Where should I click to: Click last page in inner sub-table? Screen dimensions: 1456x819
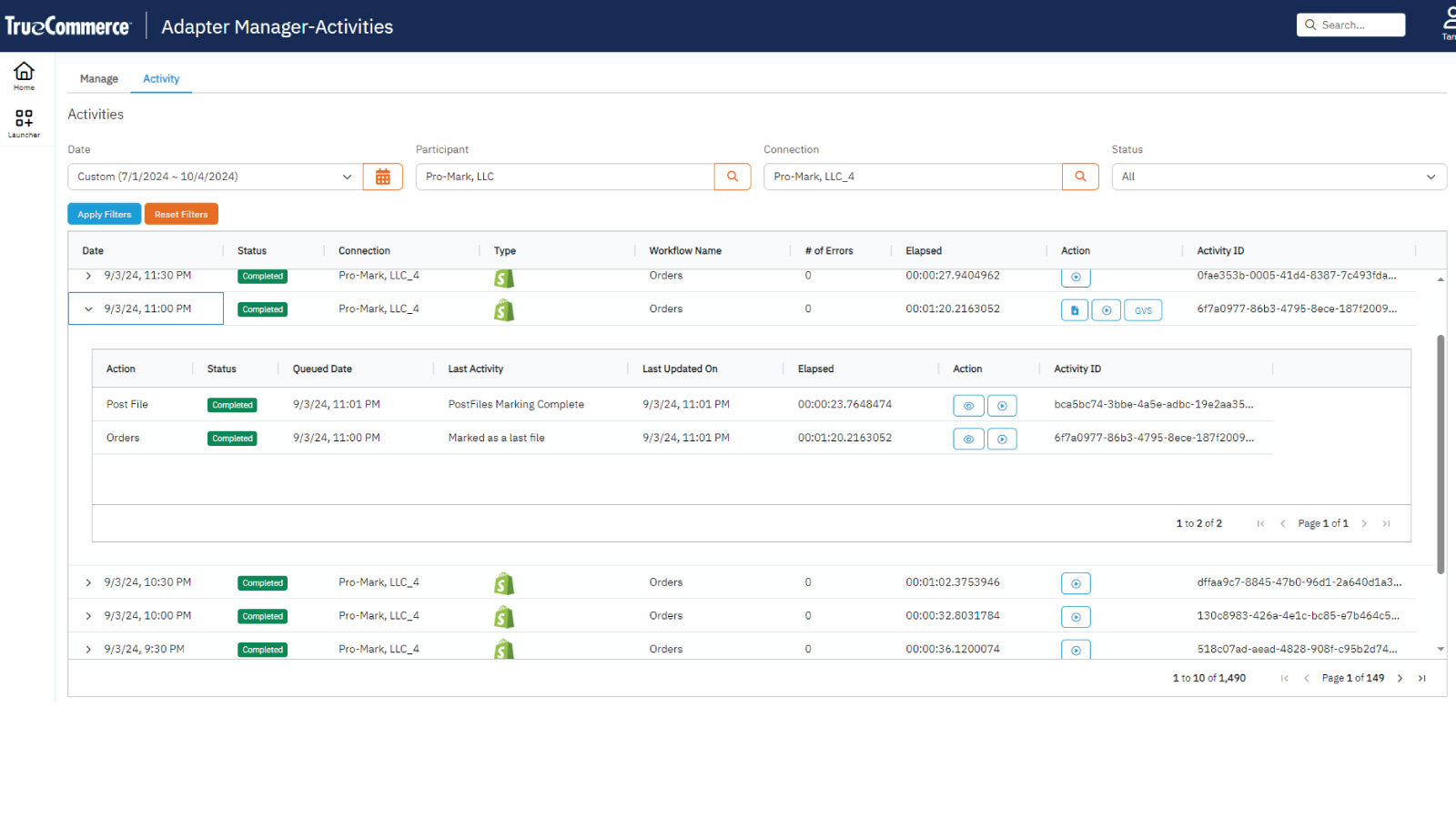tap(1387, 523)
